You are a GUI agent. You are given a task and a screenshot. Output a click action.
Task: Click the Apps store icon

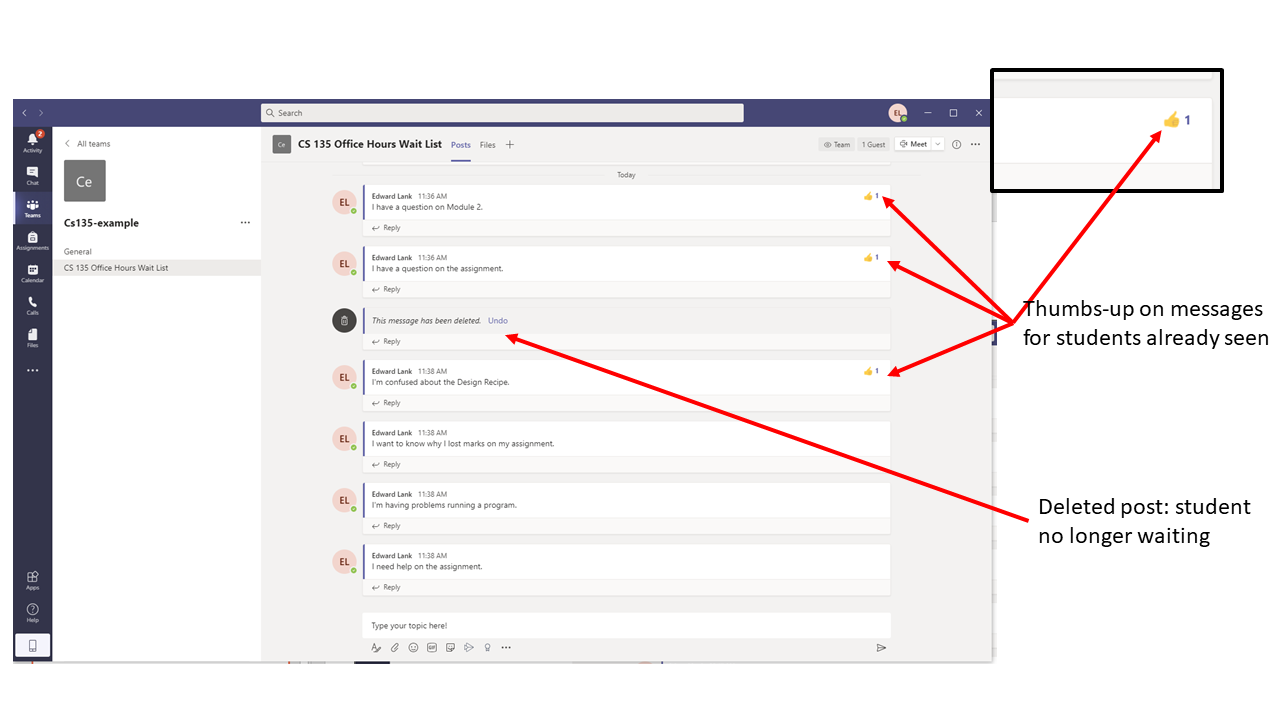coord(32,579)
